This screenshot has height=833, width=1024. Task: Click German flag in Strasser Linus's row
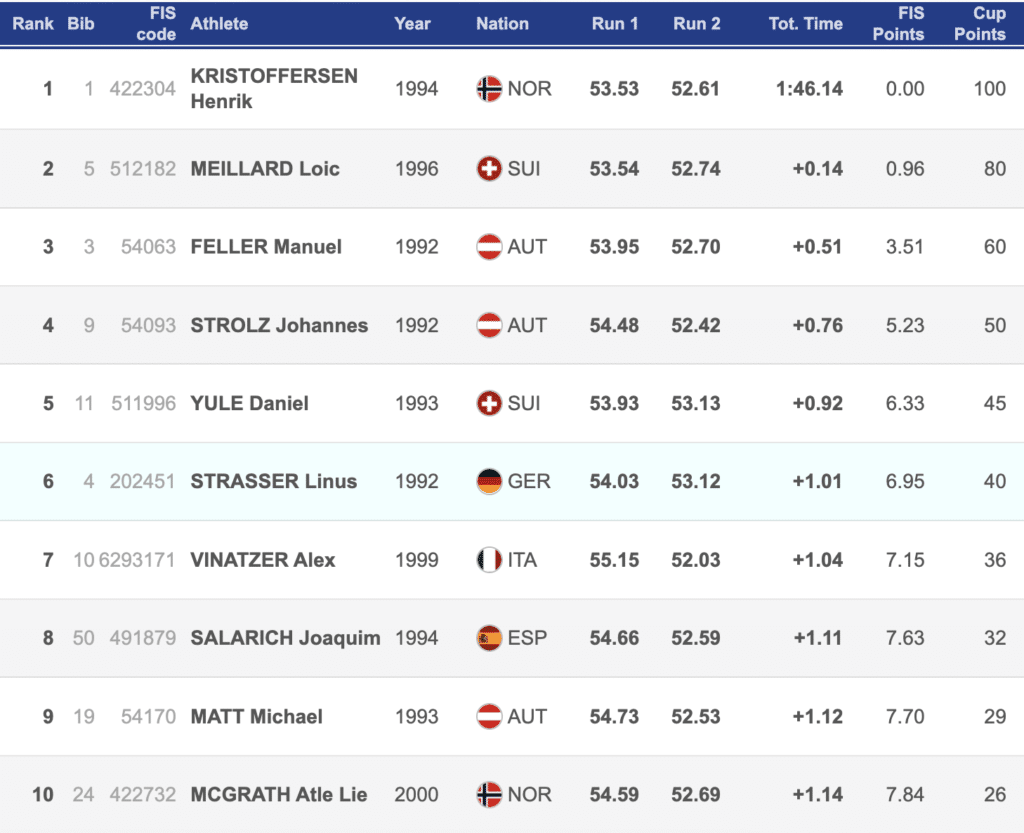489,482
